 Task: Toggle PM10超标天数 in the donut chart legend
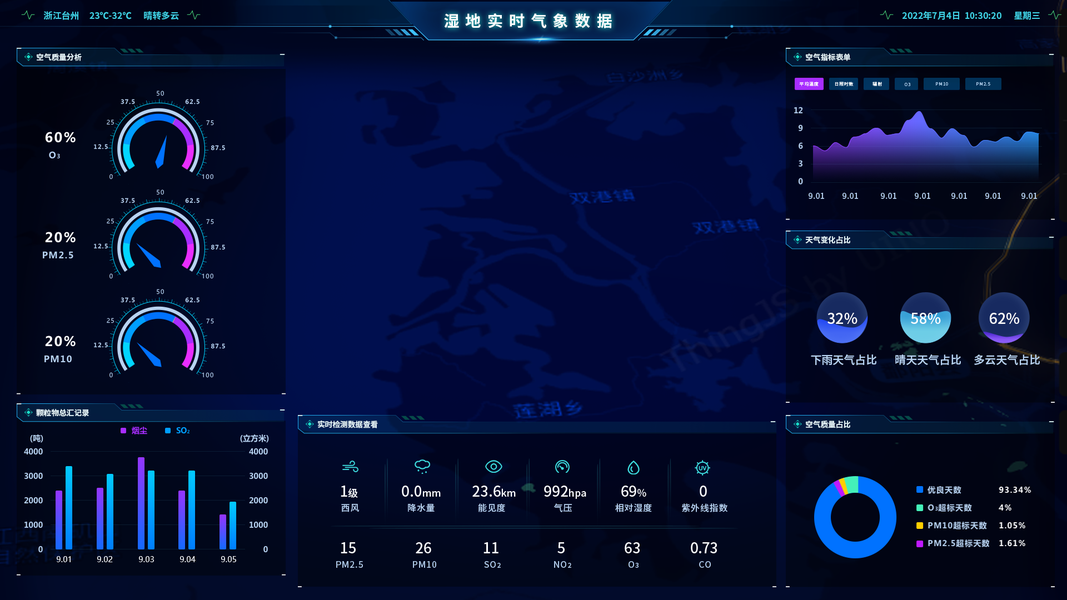pyautogui.click(x=951, y=525)
